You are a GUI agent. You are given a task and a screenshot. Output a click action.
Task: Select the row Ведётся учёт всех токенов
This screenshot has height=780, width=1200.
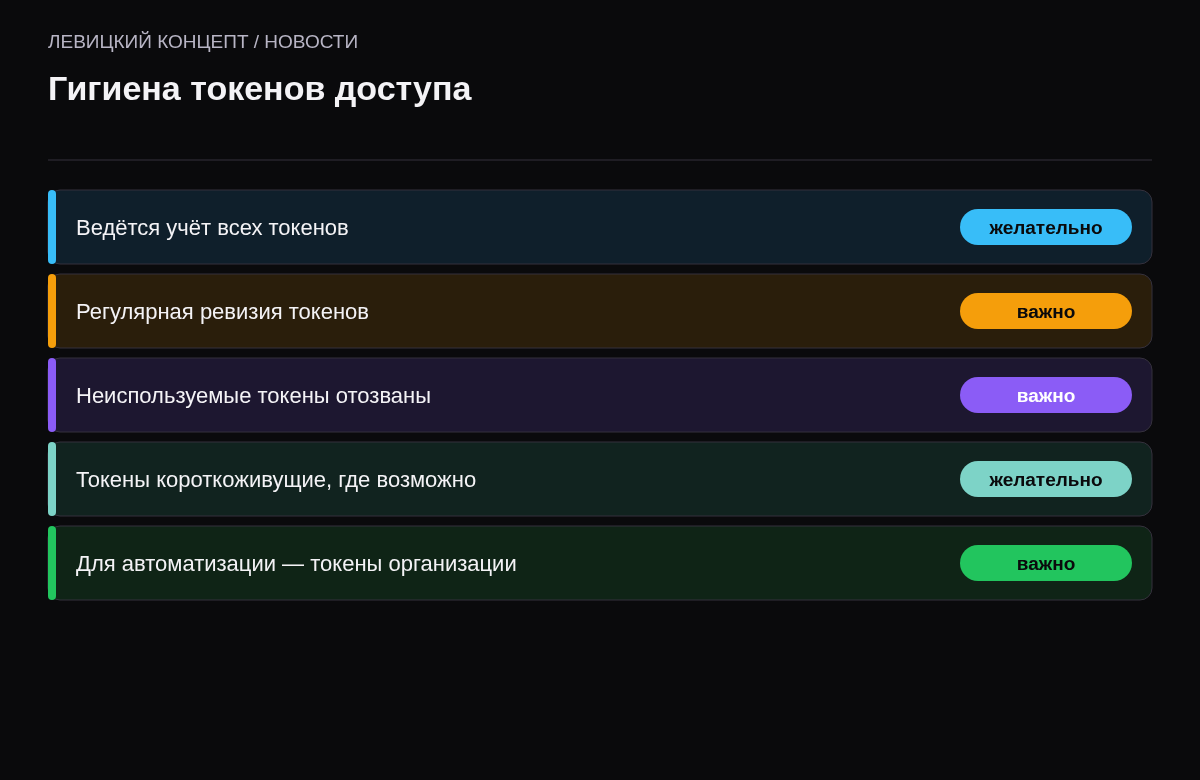click(x=600, y=227)
